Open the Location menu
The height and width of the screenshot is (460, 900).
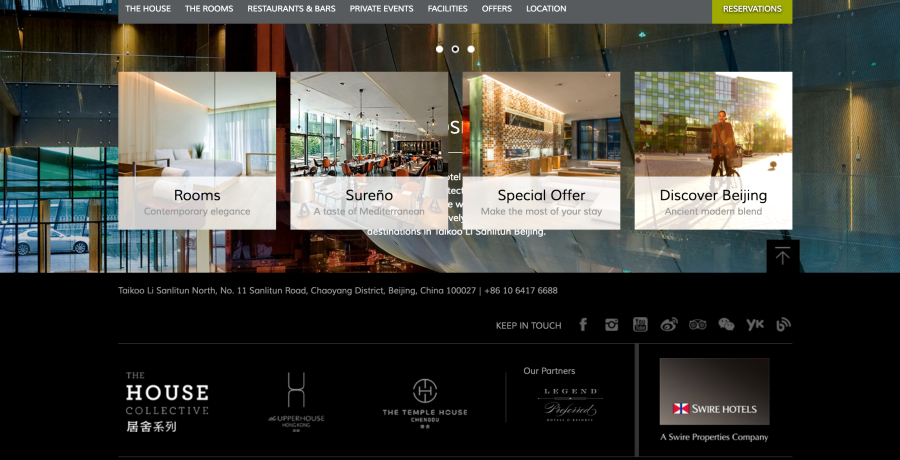pyautogui.click(x=546, y=9)
